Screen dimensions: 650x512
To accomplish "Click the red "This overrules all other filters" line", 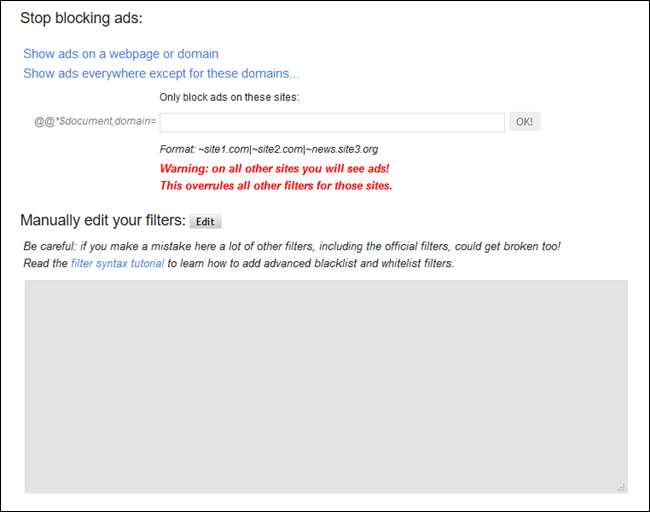I will [275, 185].
